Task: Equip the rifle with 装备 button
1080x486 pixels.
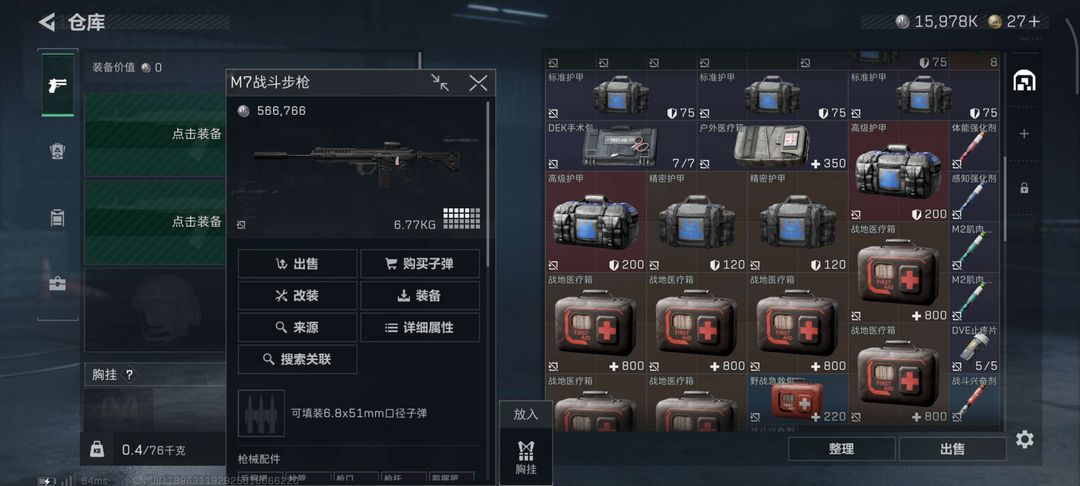Action: coord(420,295)
